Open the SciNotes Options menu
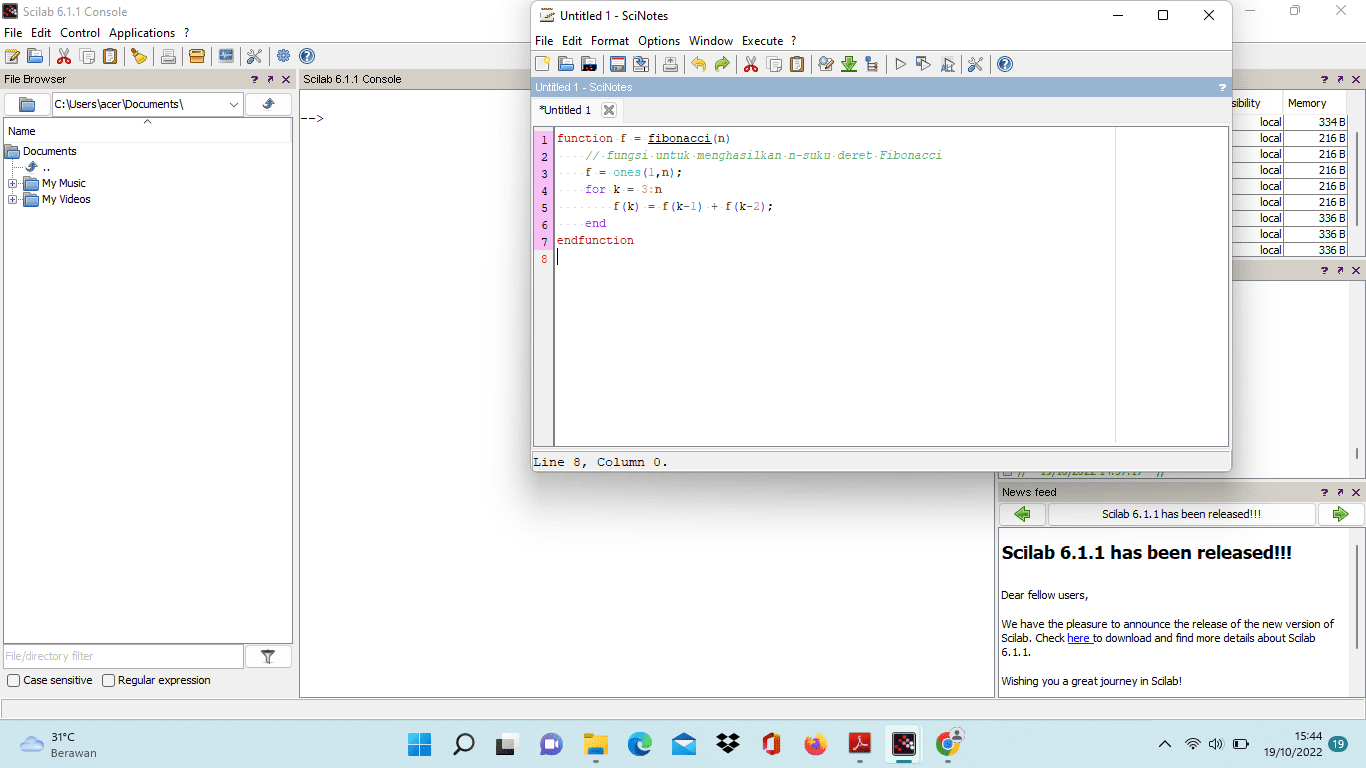 659,41
